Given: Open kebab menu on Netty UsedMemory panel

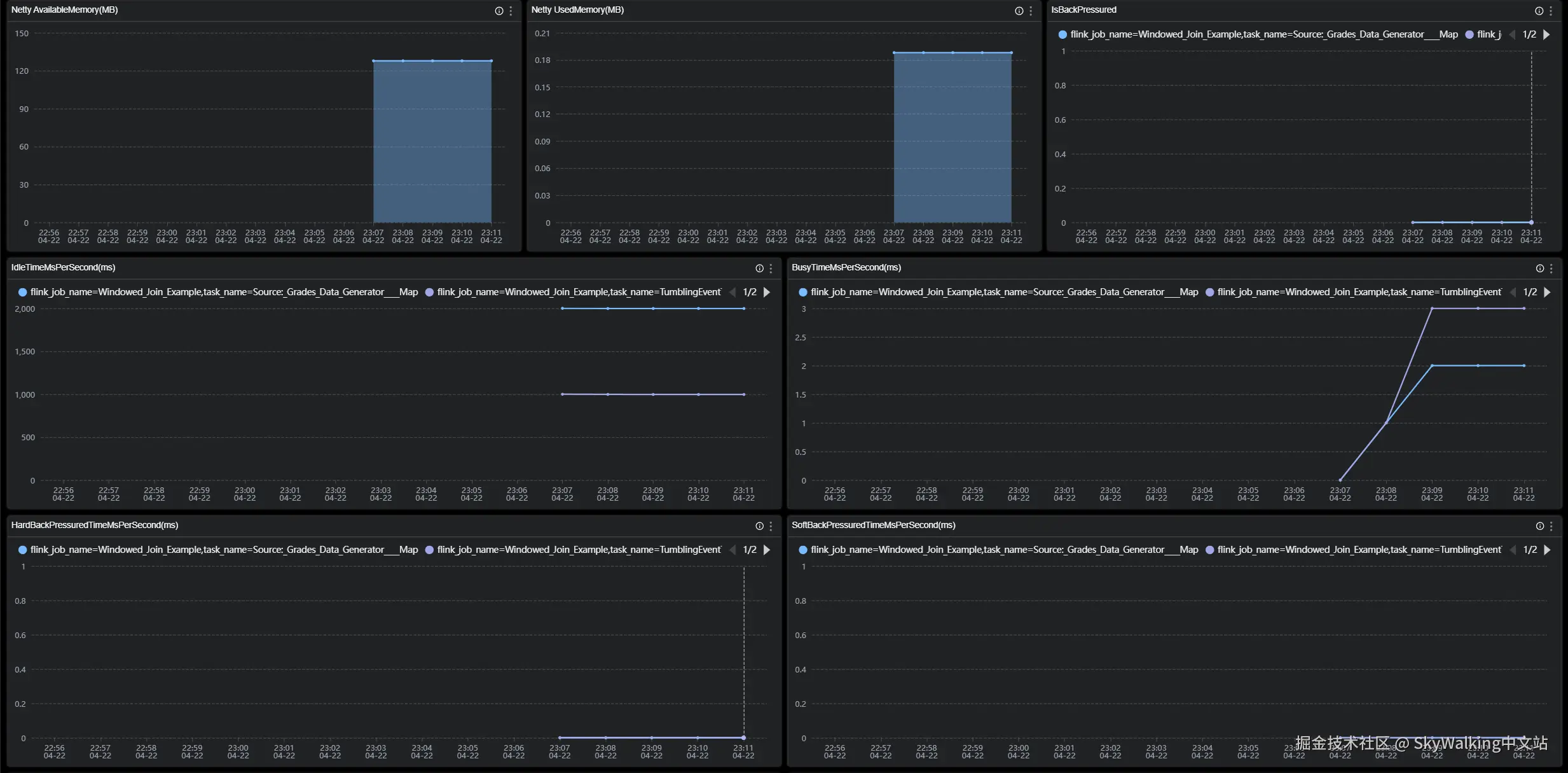Looking at the screenshot, I should pyautogui.click(x=1031, y=11).
